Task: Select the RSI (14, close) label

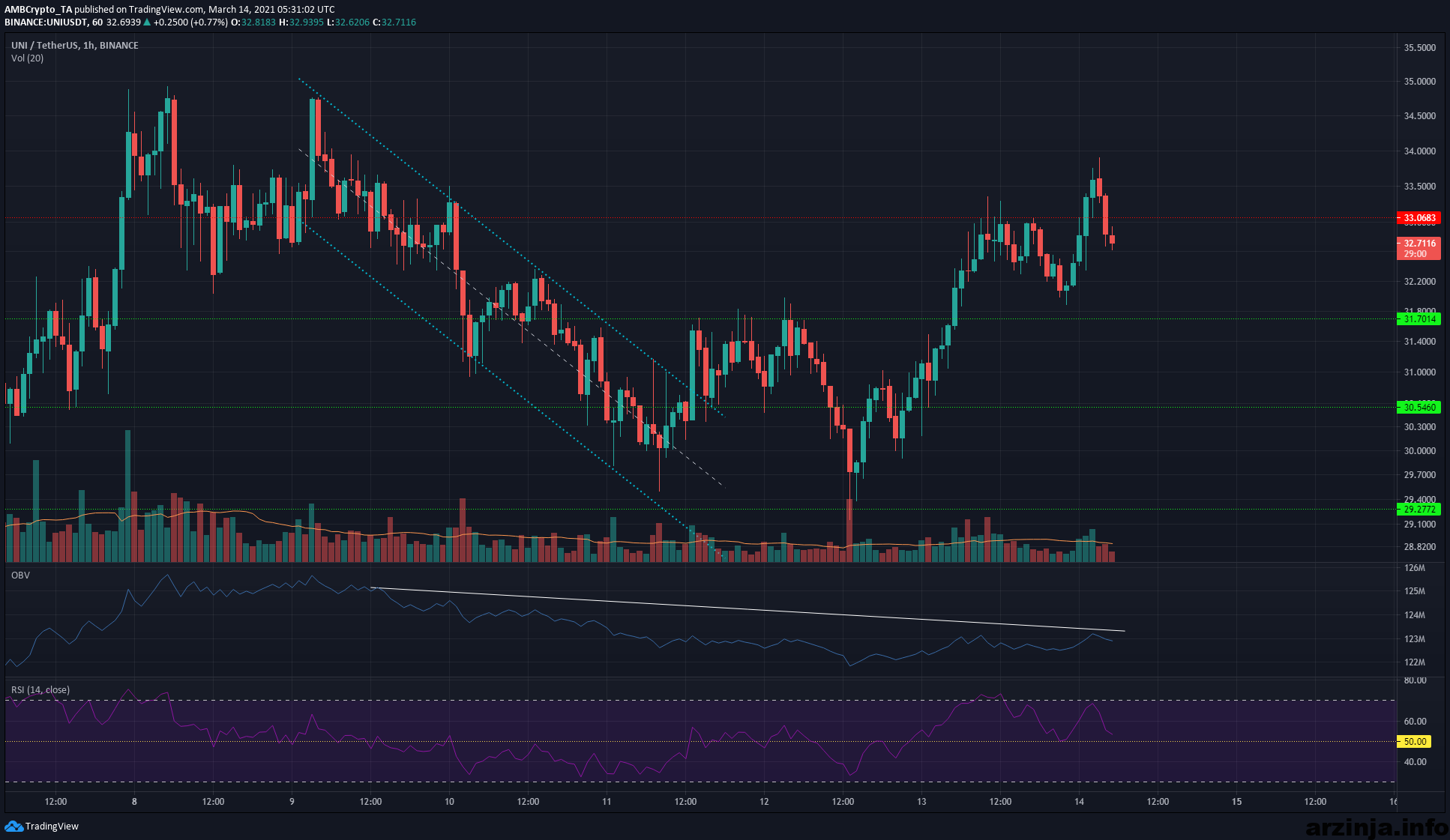Action: point(40,689)
